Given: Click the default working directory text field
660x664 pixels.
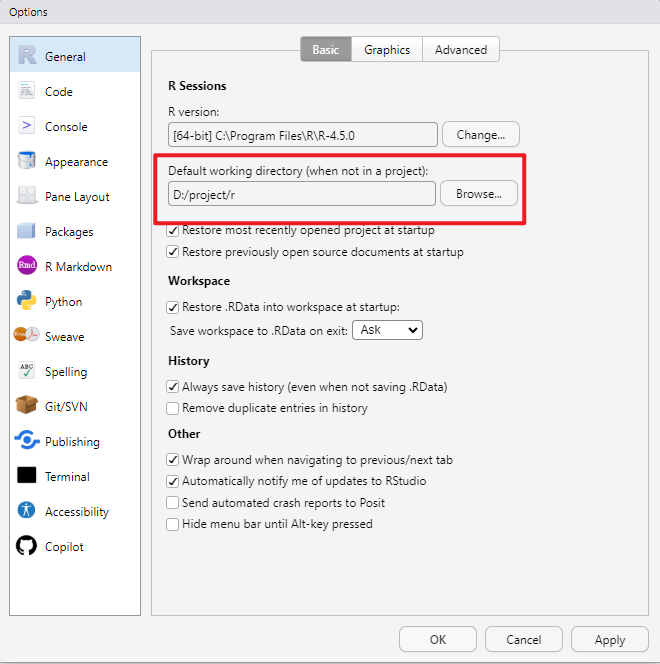Looking at the screenshot, I should [x=302, y=194].
